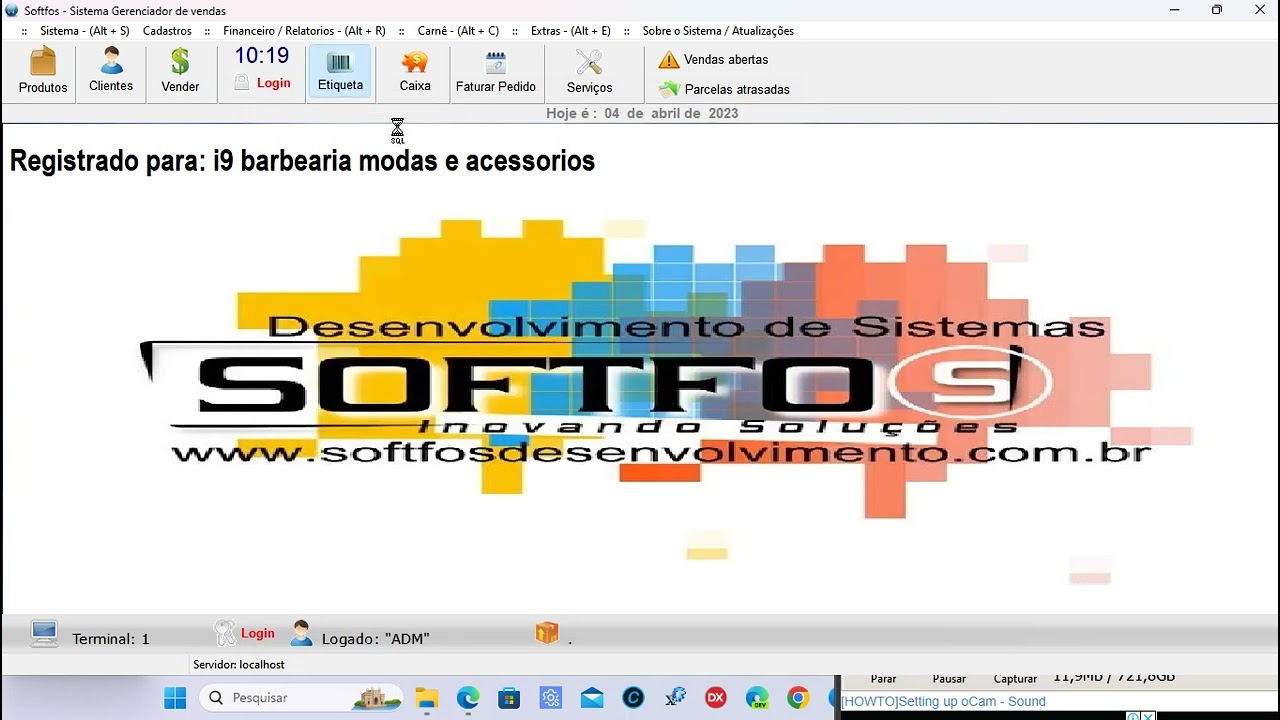Viewport: 1280px width, 720px height.
Task: Click the Terminal: 1 label
Action: tap(111, 638)
